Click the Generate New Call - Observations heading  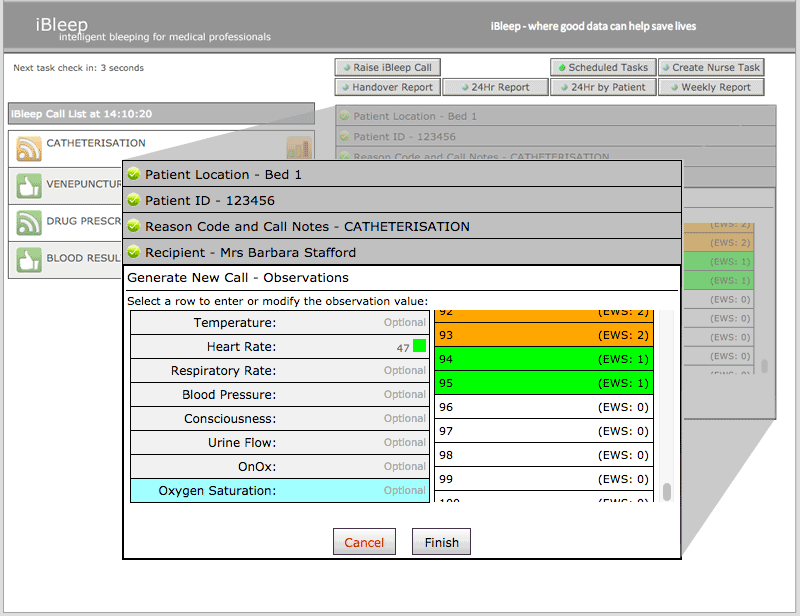pos(238,278)
